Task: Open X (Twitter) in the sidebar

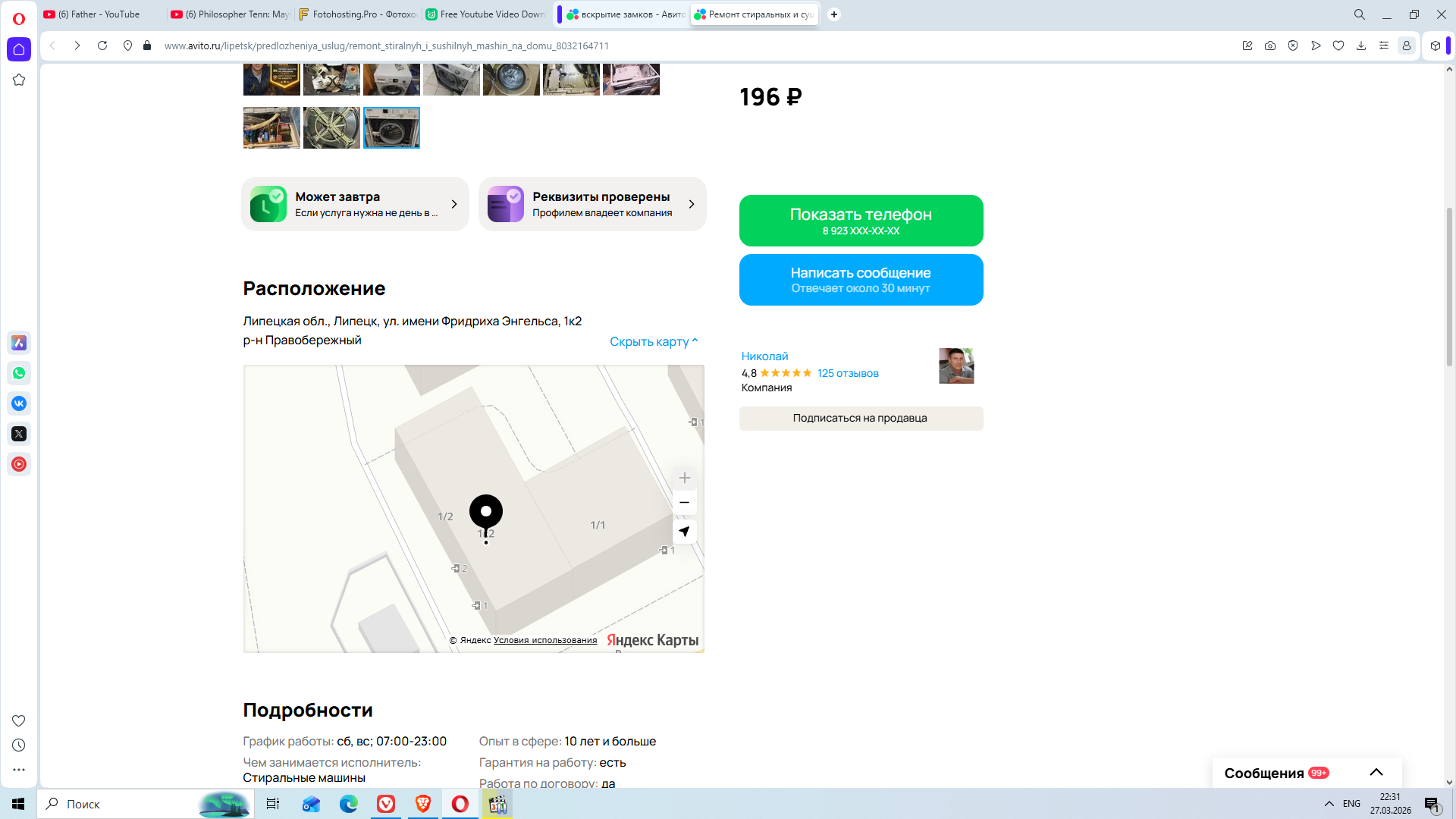Action: pos(19,434)
